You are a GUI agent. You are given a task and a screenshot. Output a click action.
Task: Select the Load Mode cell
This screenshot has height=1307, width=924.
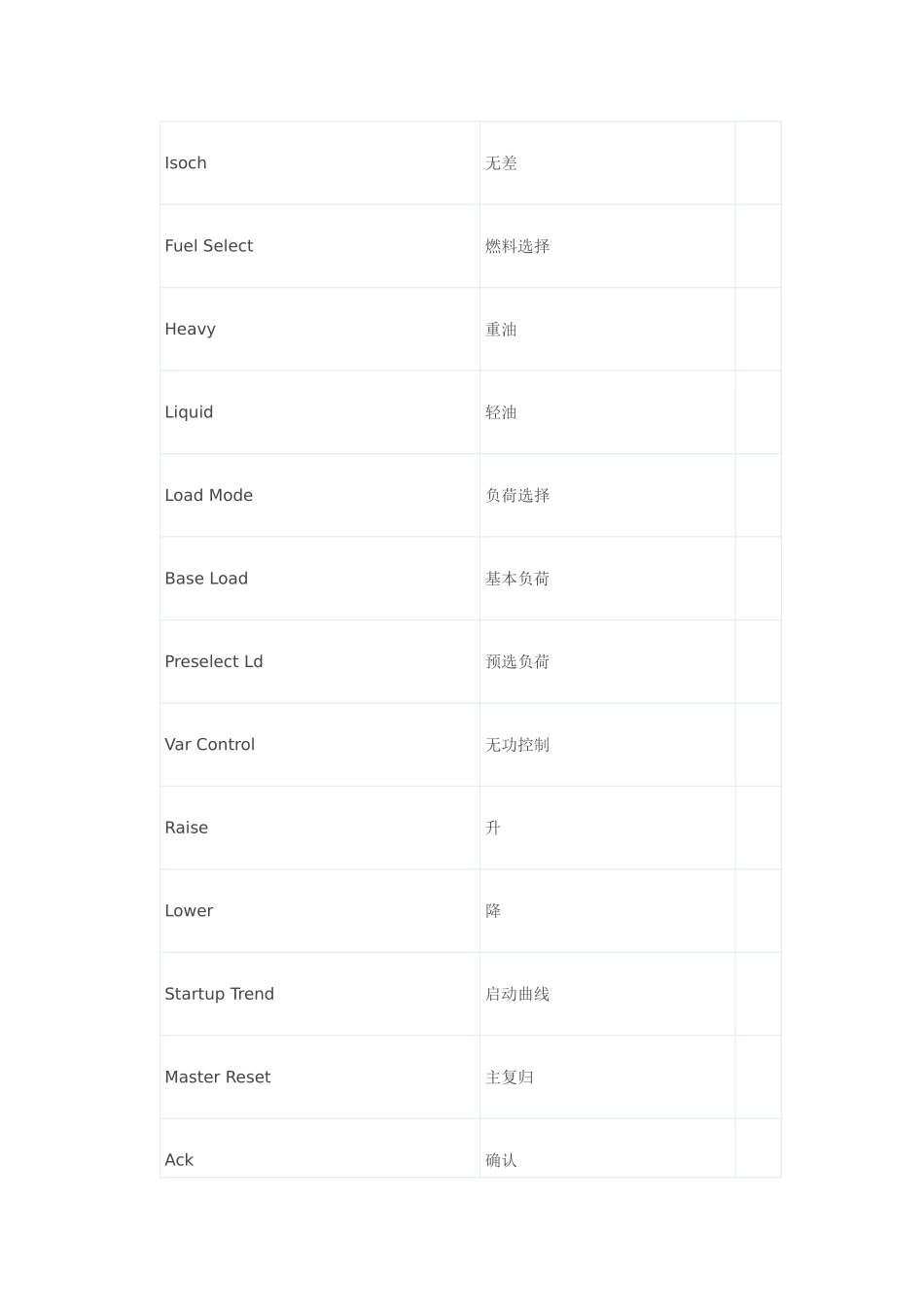319,495
